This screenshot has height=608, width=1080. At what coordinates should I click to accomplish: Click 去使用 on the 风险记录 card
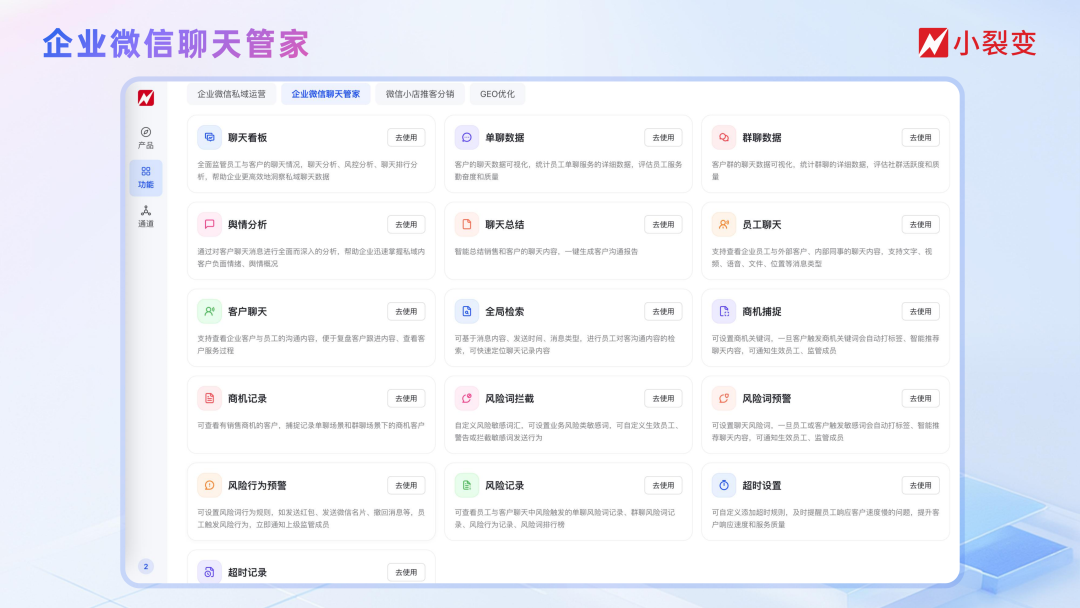coord(663,485)
